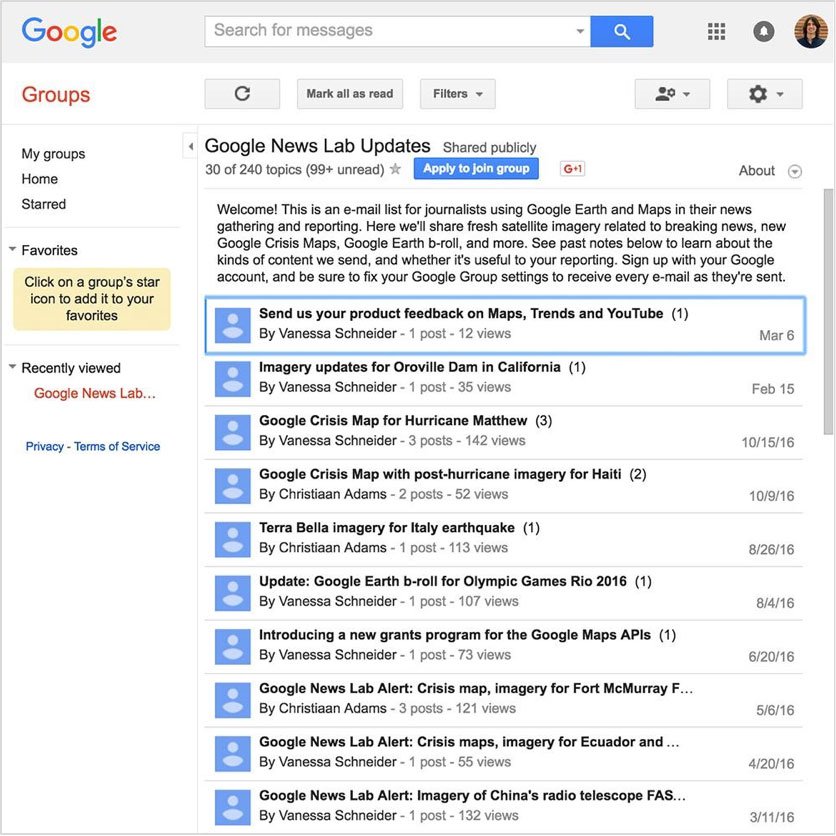Open topic Crisis map, imagery for Fort McMurray
The height and width of the screenshot is (836, 836).
(476, 689)
